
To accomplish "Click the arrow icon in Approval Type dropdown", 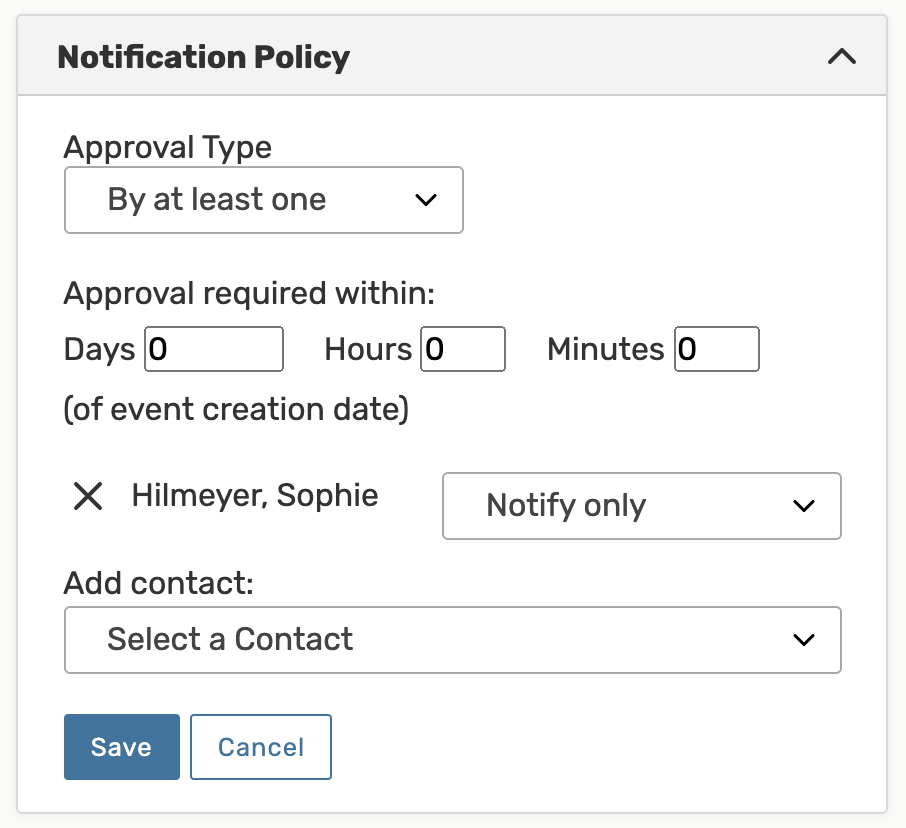I will [426, 200].
